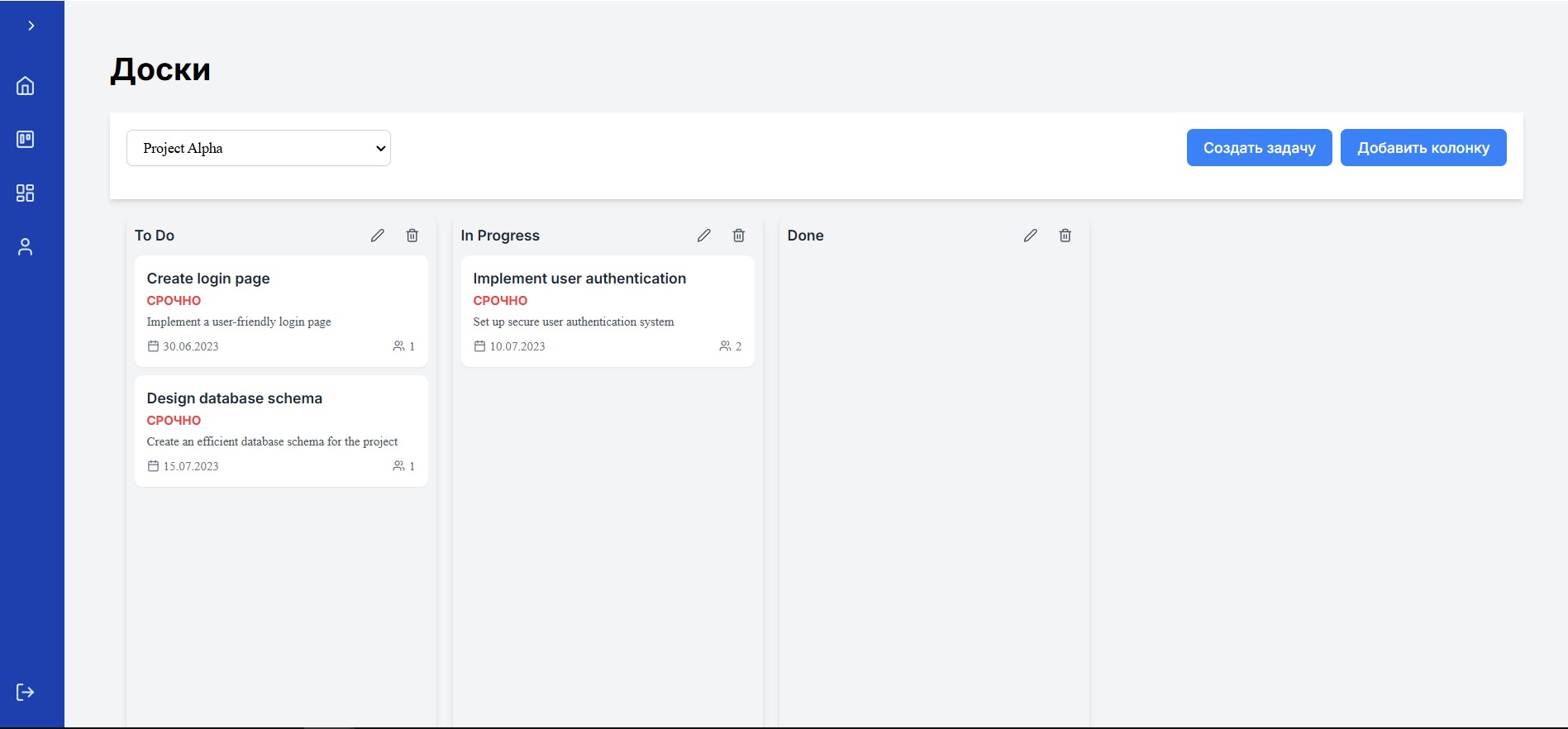Click the calendar icon beside 30.06.2023
The height and width of the screenshot is (729, 1568).
(153, 346)
